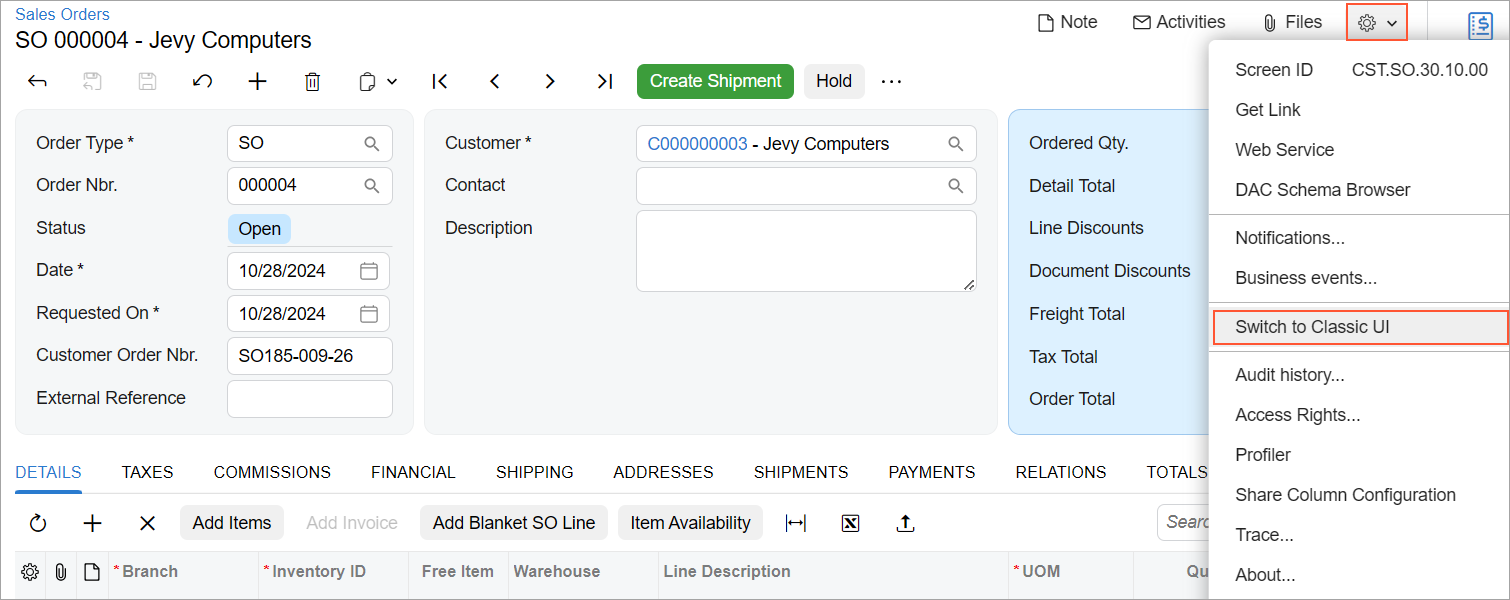Go to the last record
The height and width of the screenshot is (600, 1510).
[604, 82]
